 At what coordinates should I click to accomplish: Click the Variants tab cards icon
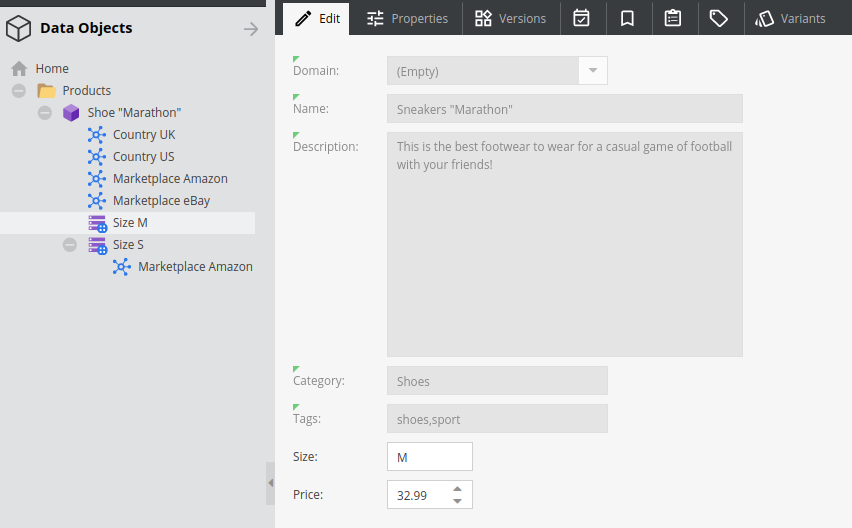[x=765, y=19]
